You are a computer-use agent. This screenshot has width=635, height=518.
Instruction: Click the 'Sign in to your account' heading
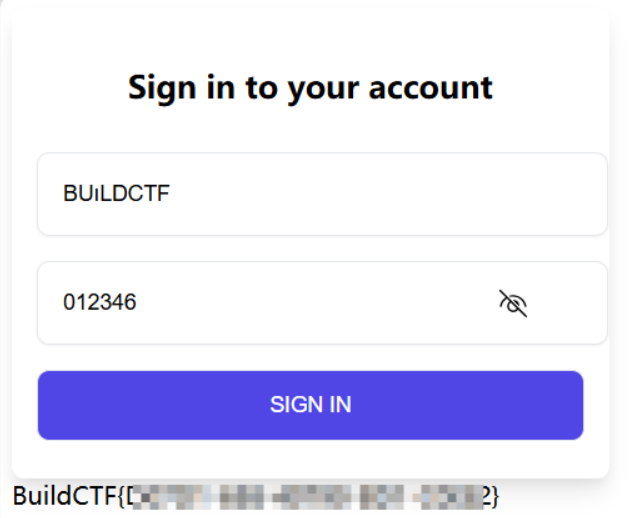[310, 88]
